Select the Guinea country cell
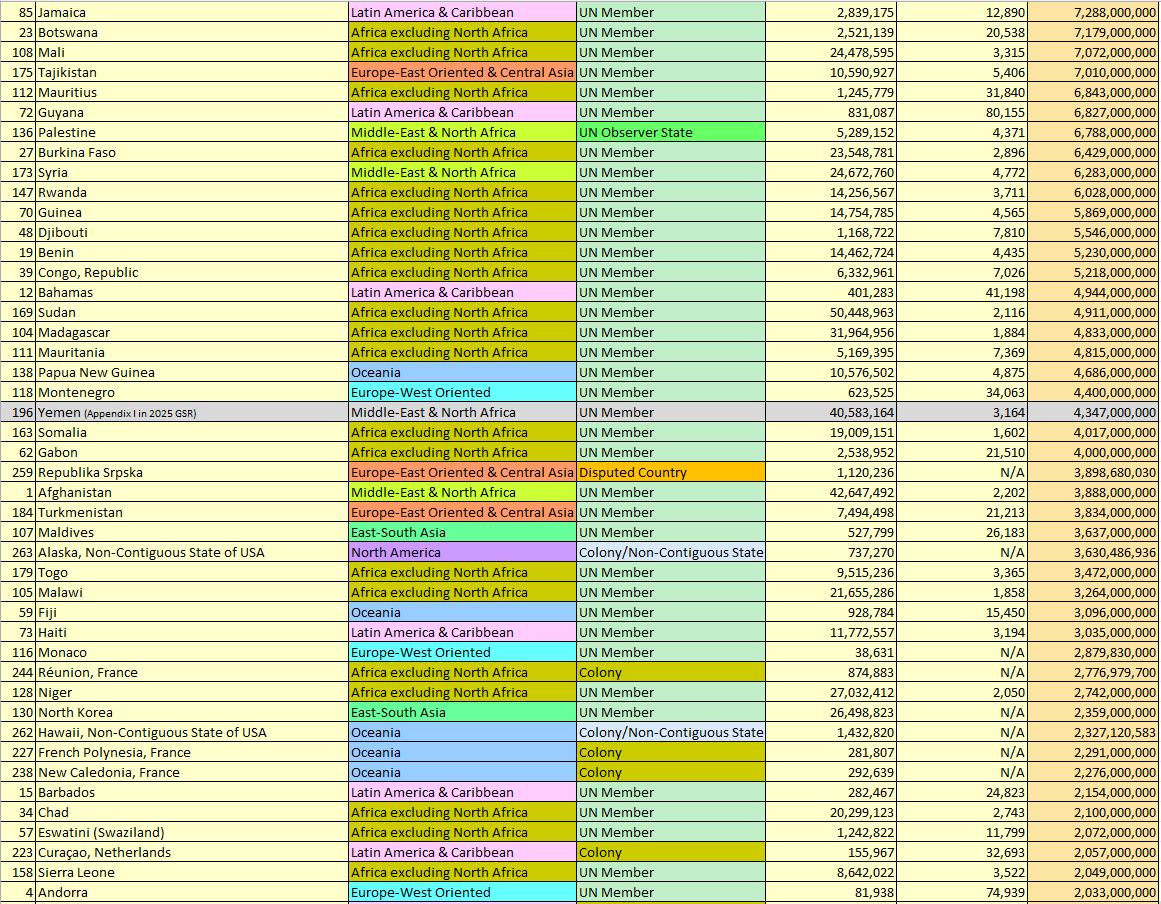1161x904 pixels. [x=192, y=212]
